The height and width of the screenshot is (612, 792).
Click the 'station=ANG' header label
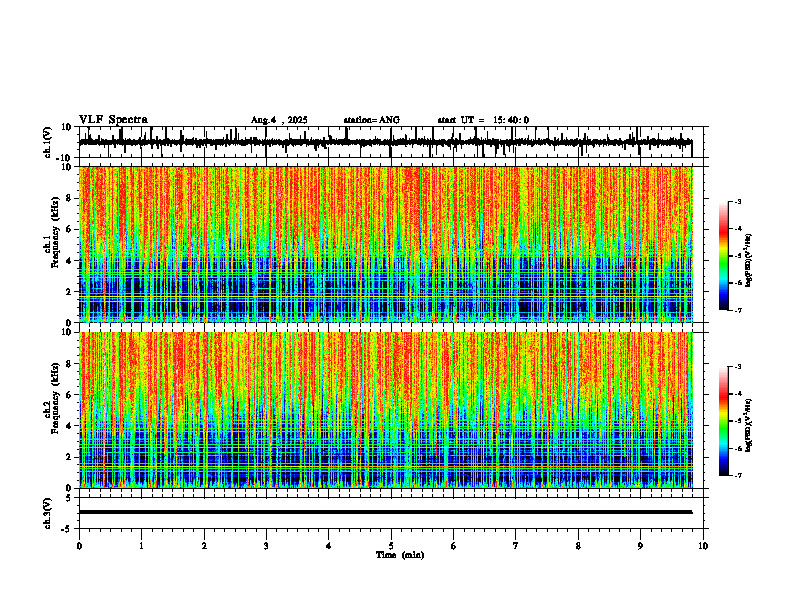point(371,120)
